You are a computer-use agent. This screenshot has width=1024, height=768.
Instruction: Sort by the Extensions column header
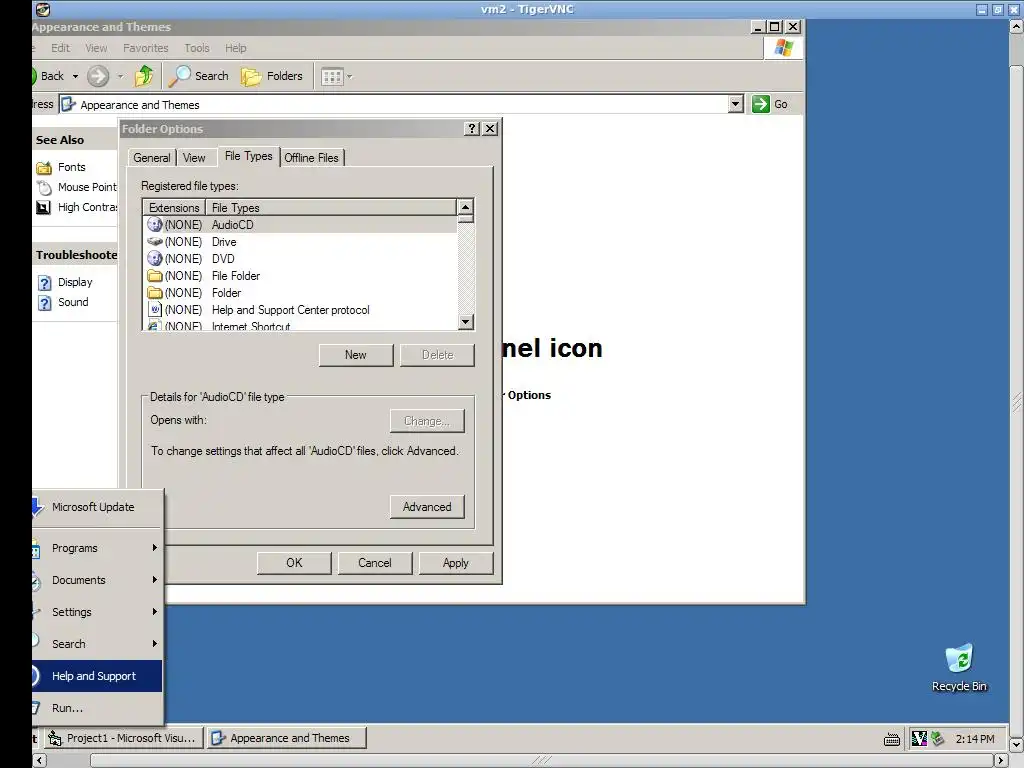174,208
